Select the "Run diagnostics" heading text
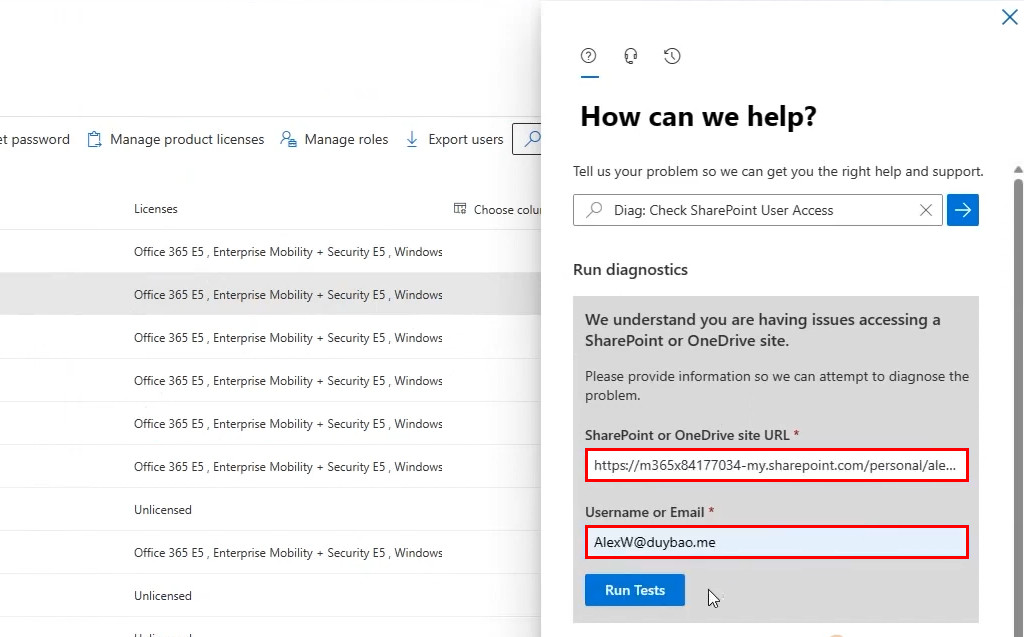This screenshot has height=637, width=1024. pos(630,269)
